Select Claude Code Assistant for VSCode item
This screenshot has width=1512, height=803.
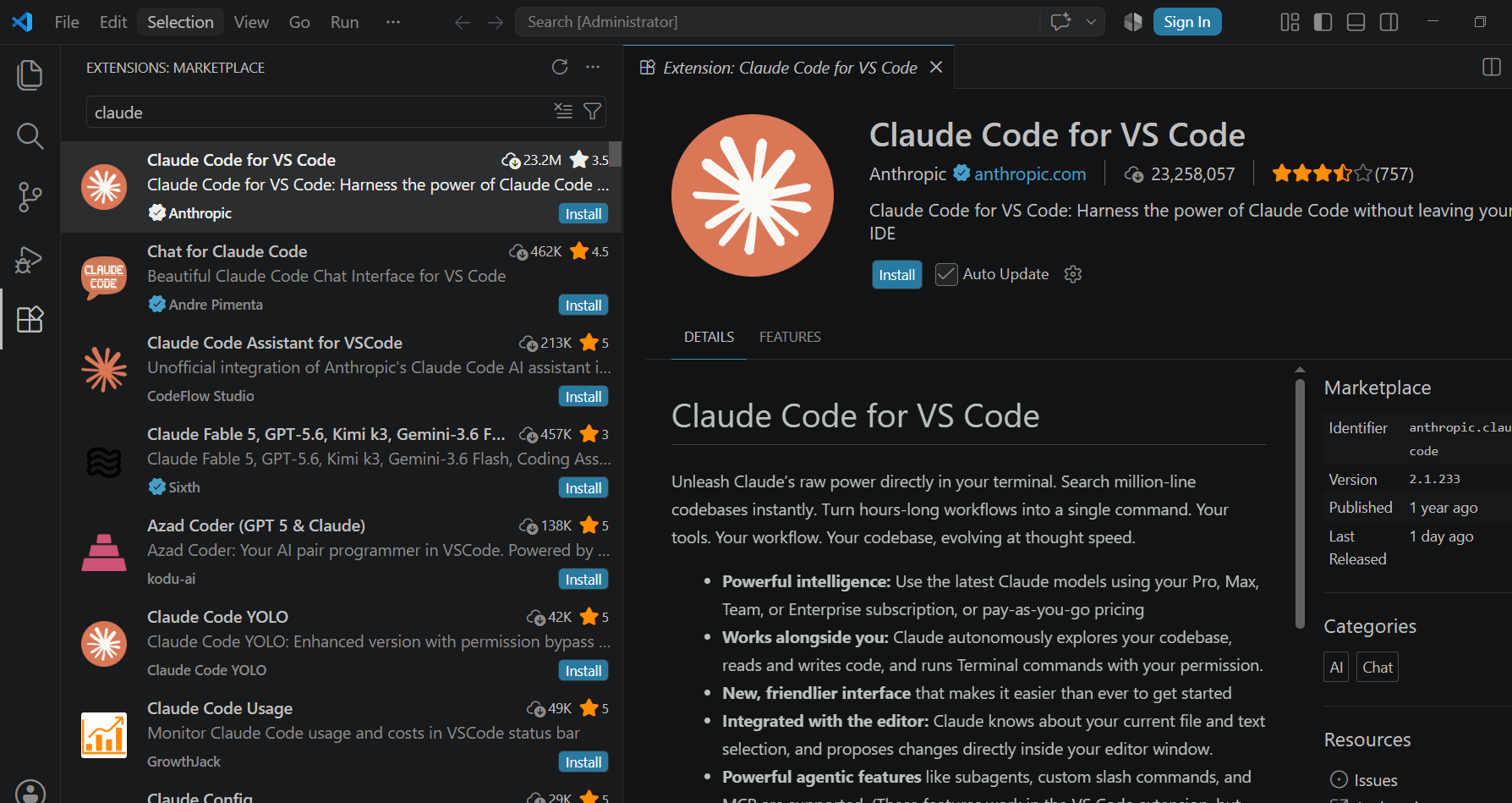click(x=341, y=370)
